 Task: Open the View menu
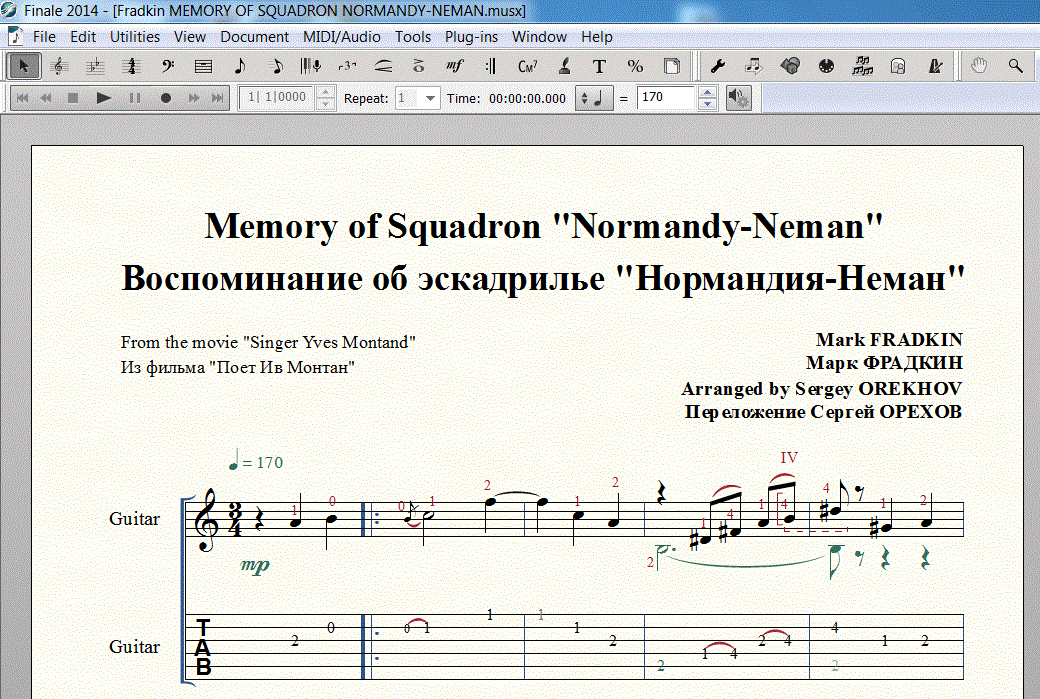(190, 36)
